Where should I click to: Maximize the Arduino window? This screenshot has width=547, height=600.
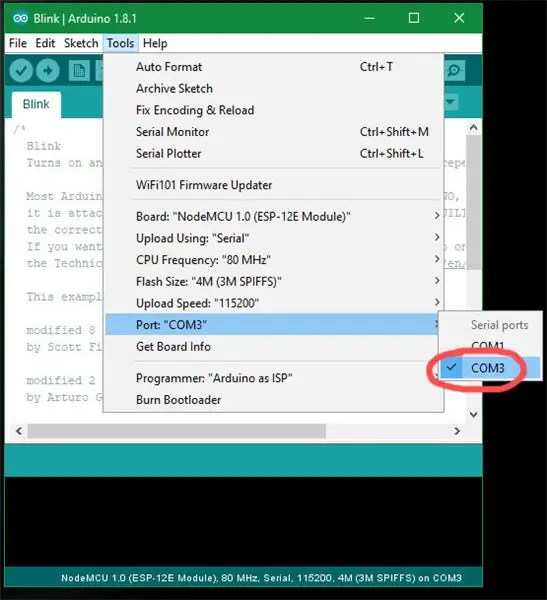414,18
